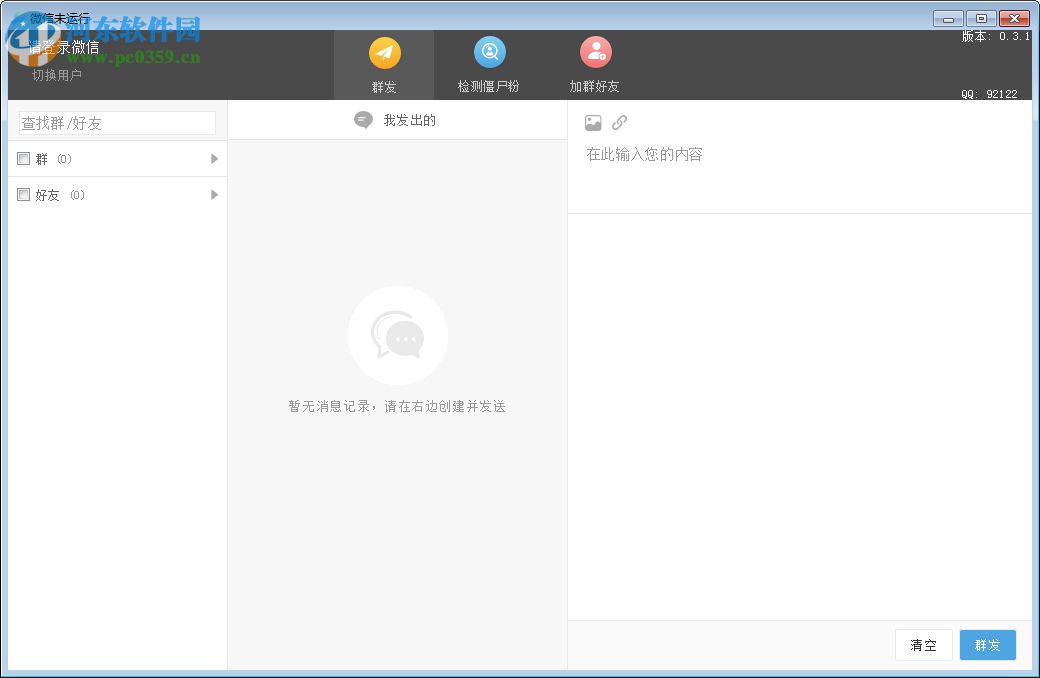The height and width of the screenshot is (678, 1040).
Task: Open 检测僵尸粉 zombie fan detector icon
Action: pyautogui.click(x=490, y=51)
